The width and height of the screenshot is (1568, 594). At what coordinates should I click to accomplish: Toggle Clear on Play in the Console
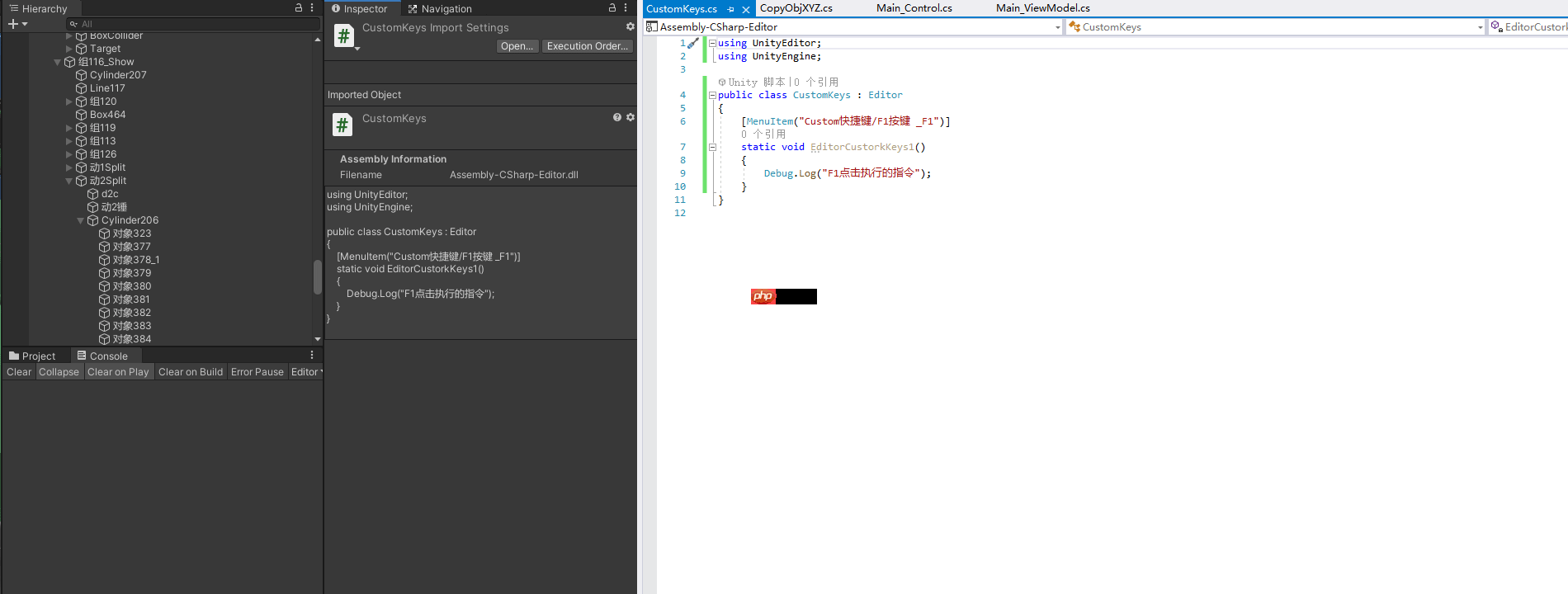[118, 372]
